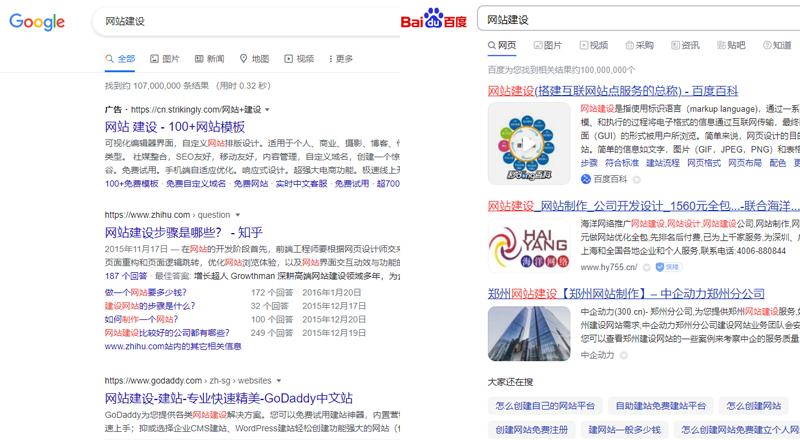The image size is (800, 440).
Task: Open dropdown arrow beside zhihu.com URL
Action: click(x=238, y=215)
